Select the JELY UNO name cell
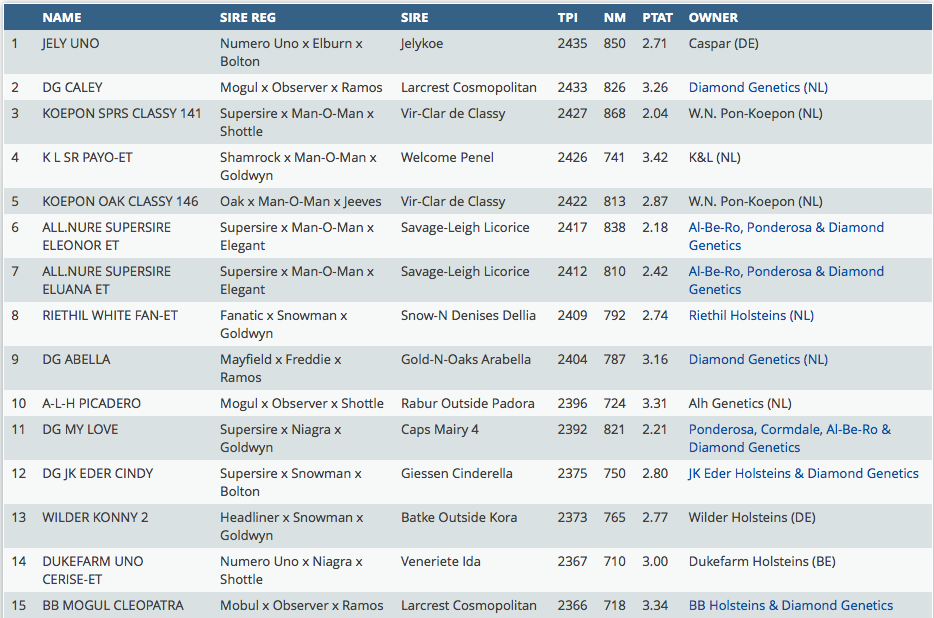The width and height of the screenshot is (934, 618). click(71, 44)
